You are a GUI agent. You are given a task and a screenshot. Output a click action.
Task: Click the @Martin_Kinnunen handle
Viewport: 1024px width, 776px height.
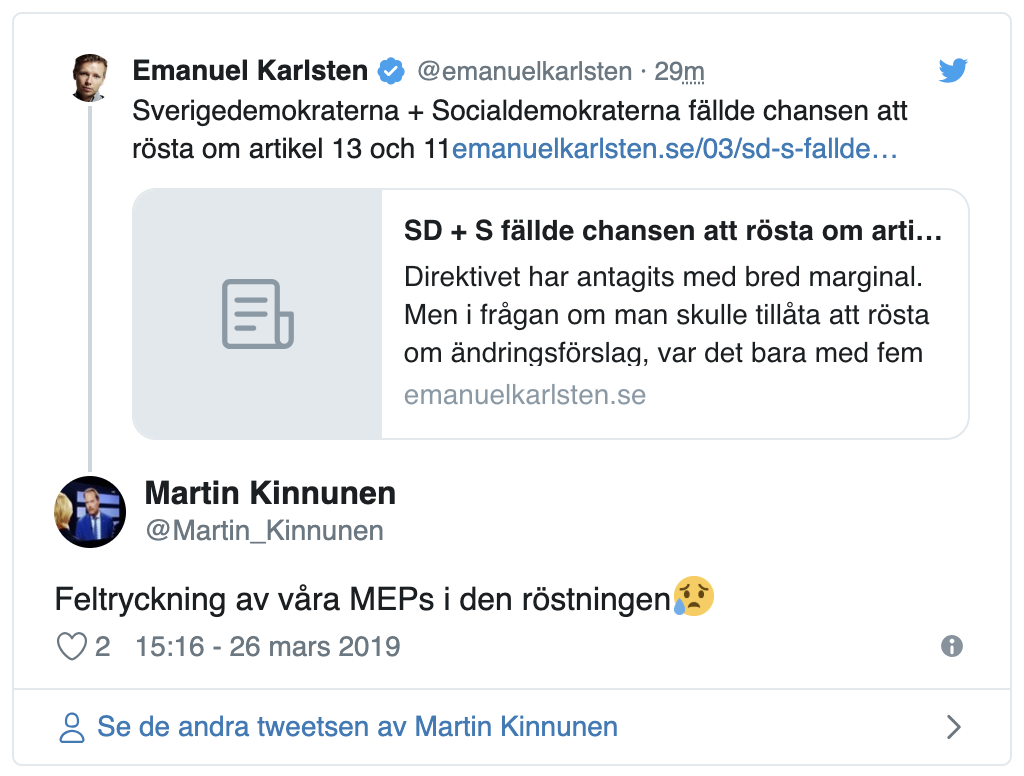(264, 530)
